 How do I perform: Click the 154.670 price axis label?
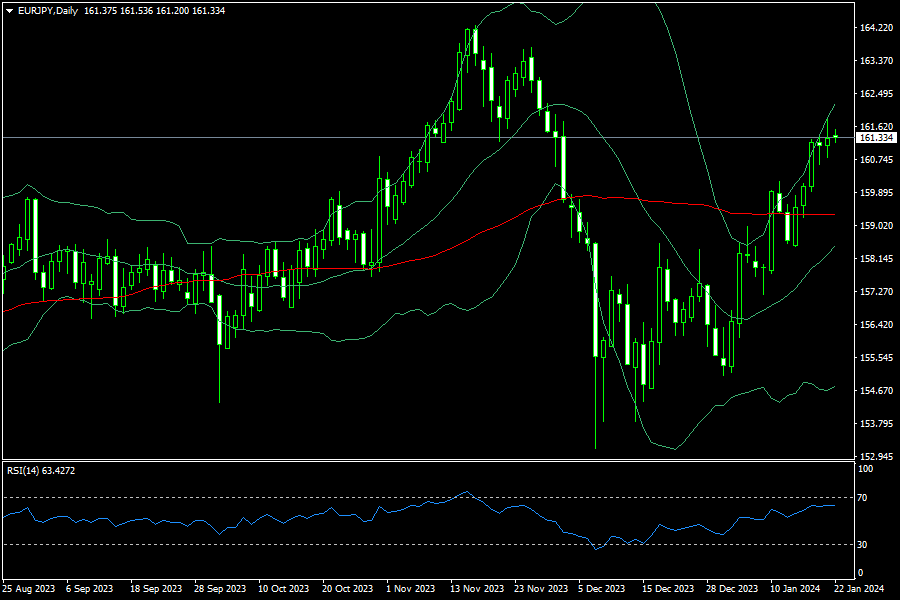click(x=876, y=390)
